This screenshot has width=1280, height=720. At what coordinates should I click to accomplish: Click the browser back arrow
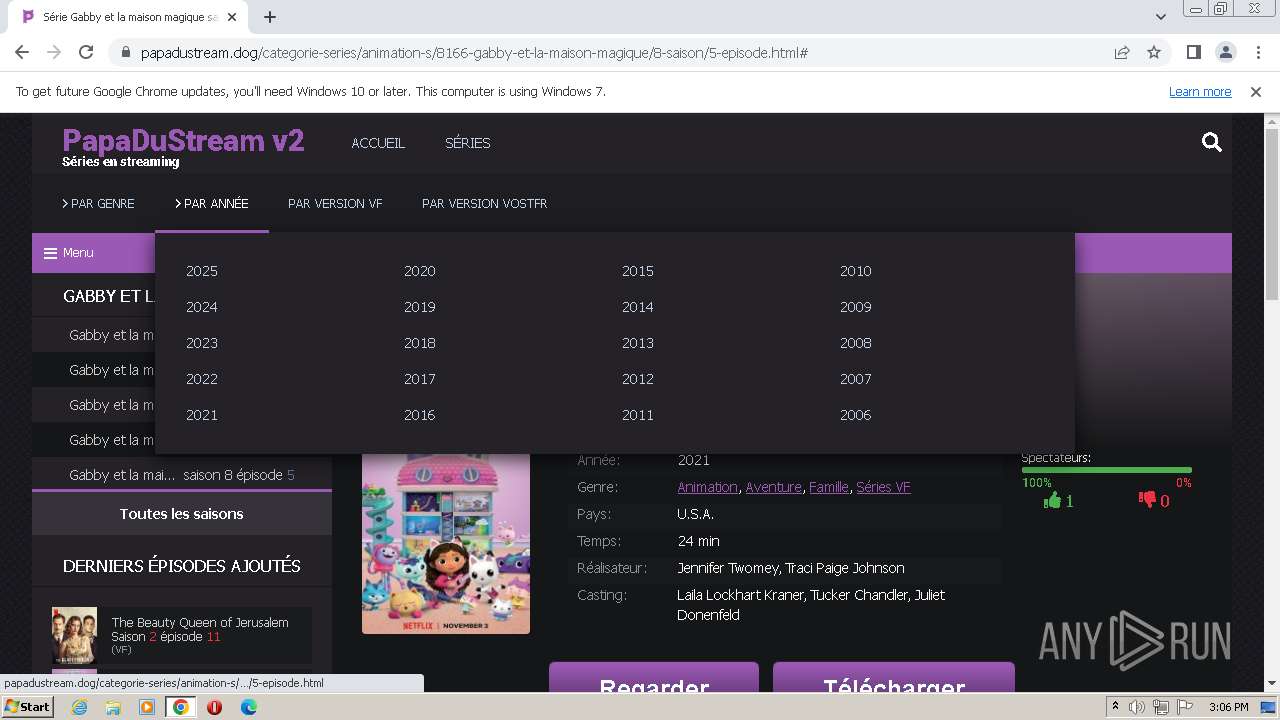[22, 52]
